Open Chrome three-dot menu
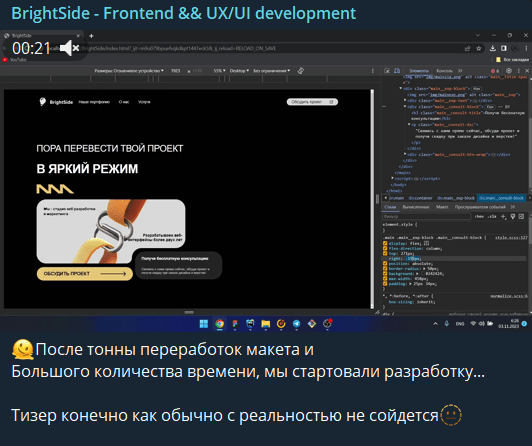 (526, 49)
